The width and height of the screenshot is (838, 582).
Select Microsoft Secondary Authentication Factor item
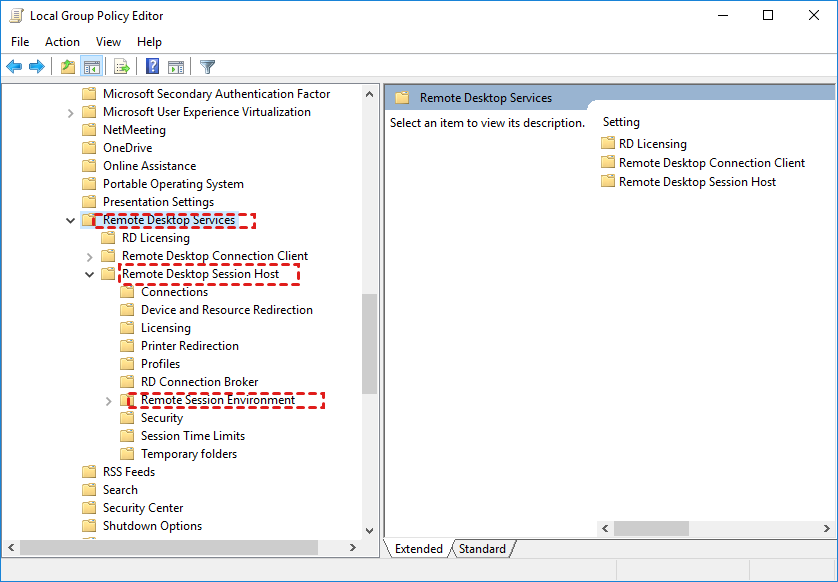point(216,94)
